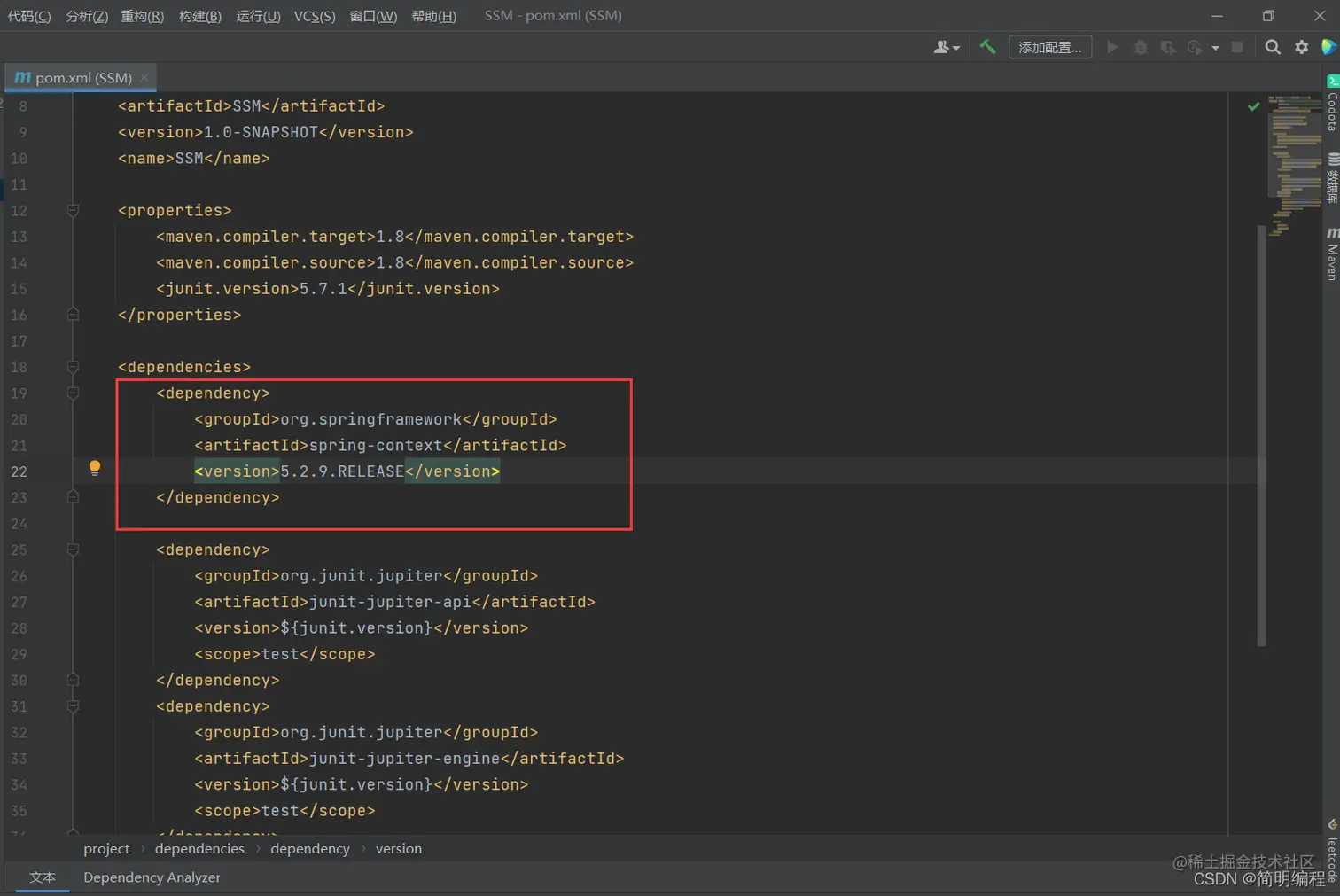Switch to the Dependency Analyzer tab
This screenshot has height=896, width=1340.
[x=152, y=877]
